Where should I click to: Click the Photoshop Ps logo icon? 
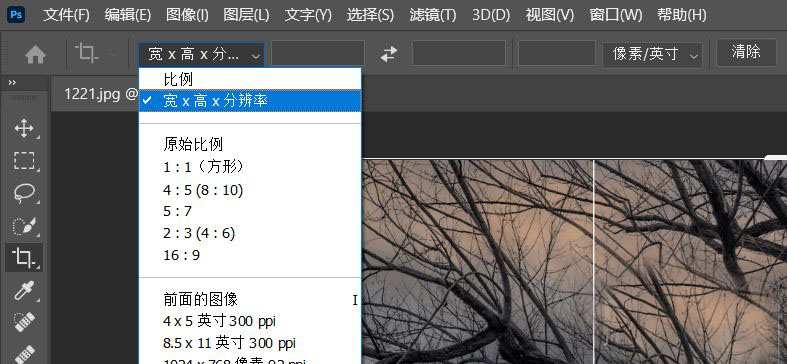click(x=16, y=15)
